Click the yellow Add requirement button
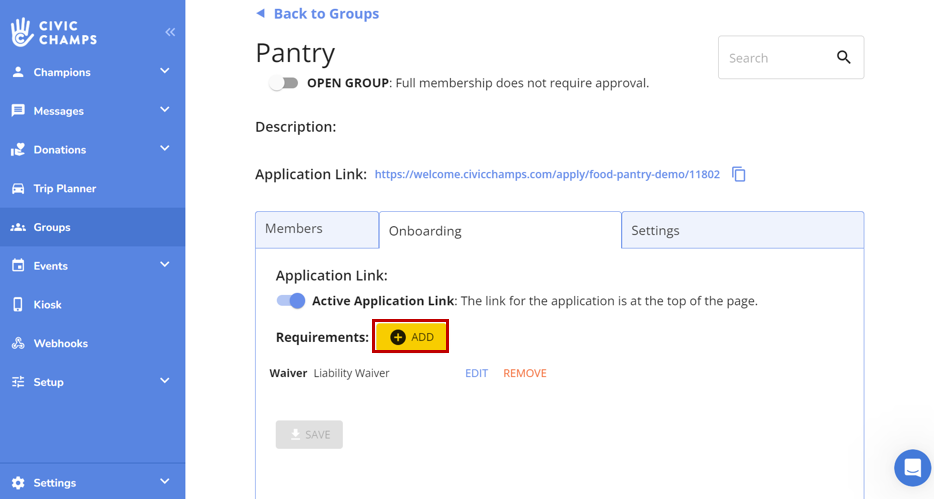 pos(411,337)
